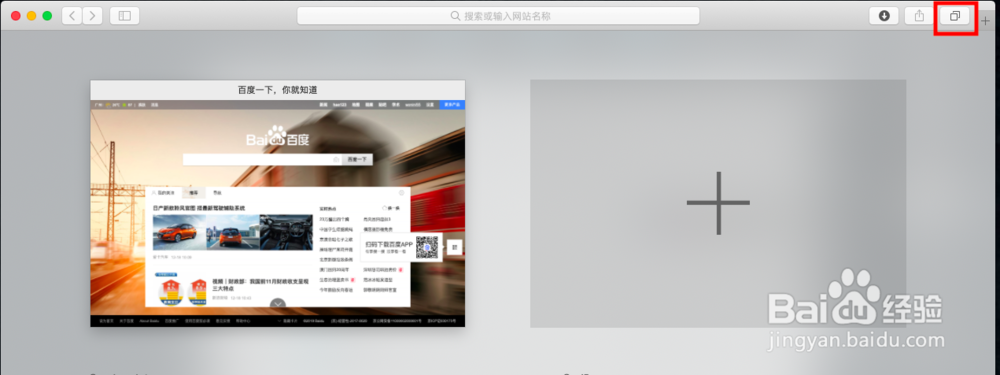Go back with the back arrow button
The image size is (1000, 375).
coord(72,16)
